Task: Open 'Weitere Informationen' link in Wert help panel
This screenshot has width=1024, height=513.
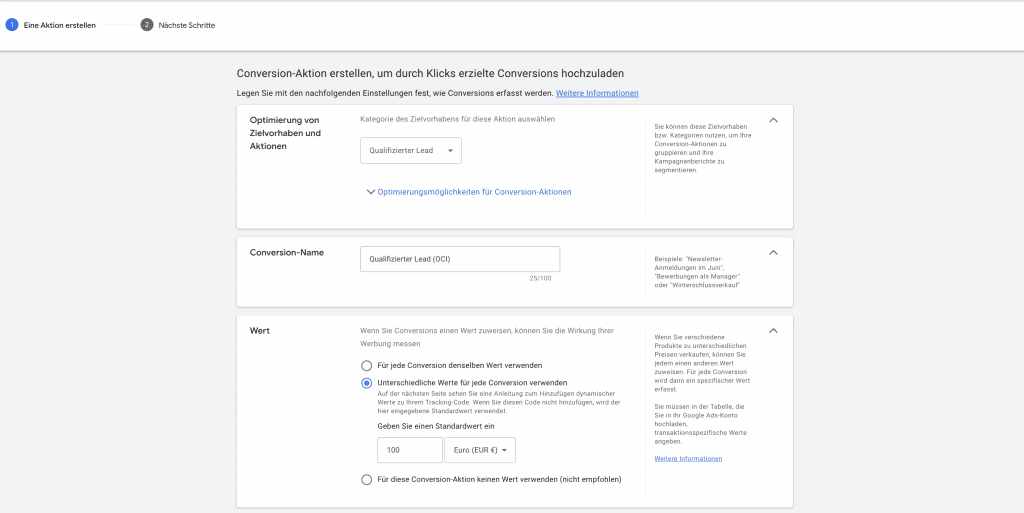Action: (x=688, y=459)
